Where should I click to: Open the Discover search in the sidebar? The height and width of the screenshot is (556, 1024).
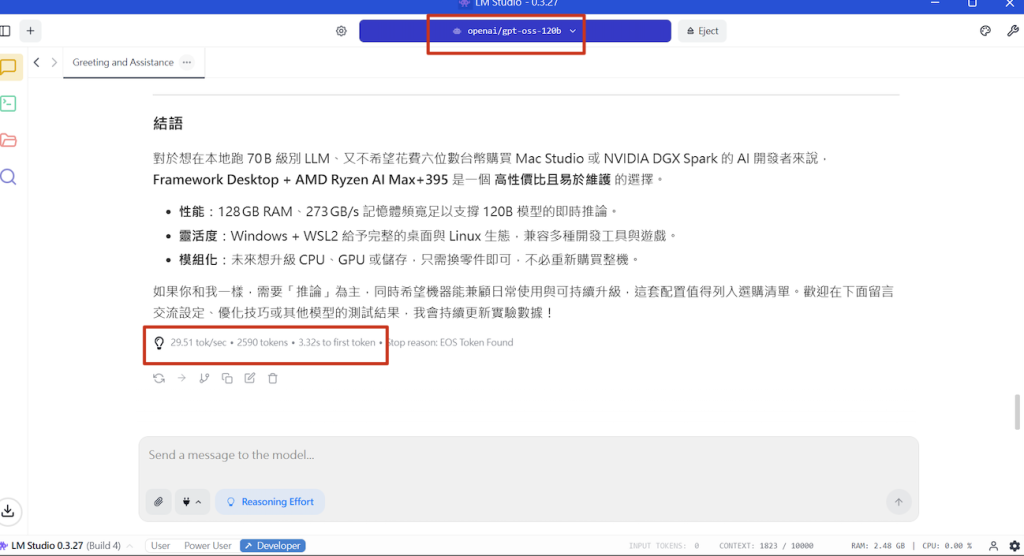click(x=8, y=177)
